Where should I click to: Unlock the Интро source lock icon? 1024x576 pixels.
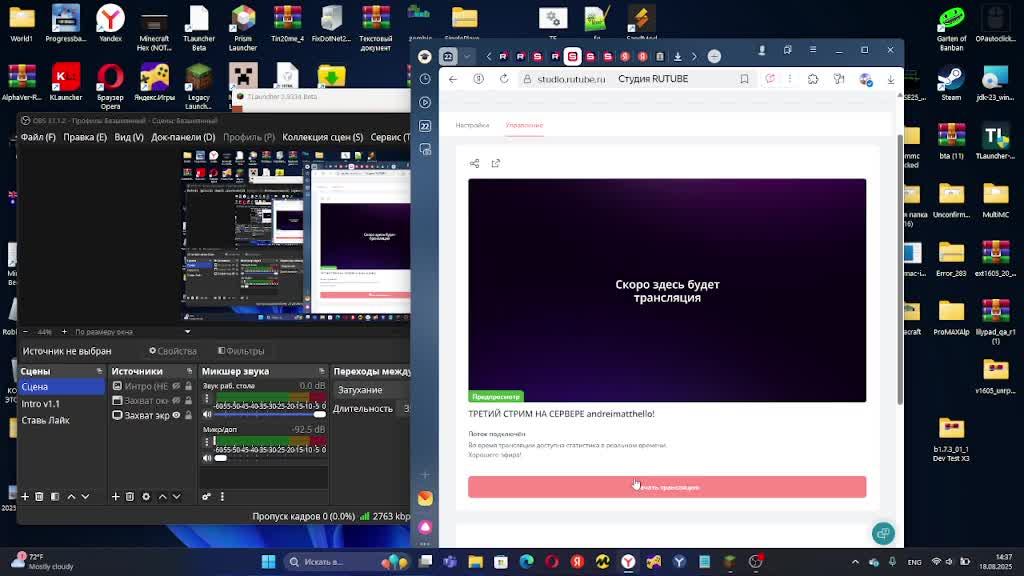coord(189,386)
